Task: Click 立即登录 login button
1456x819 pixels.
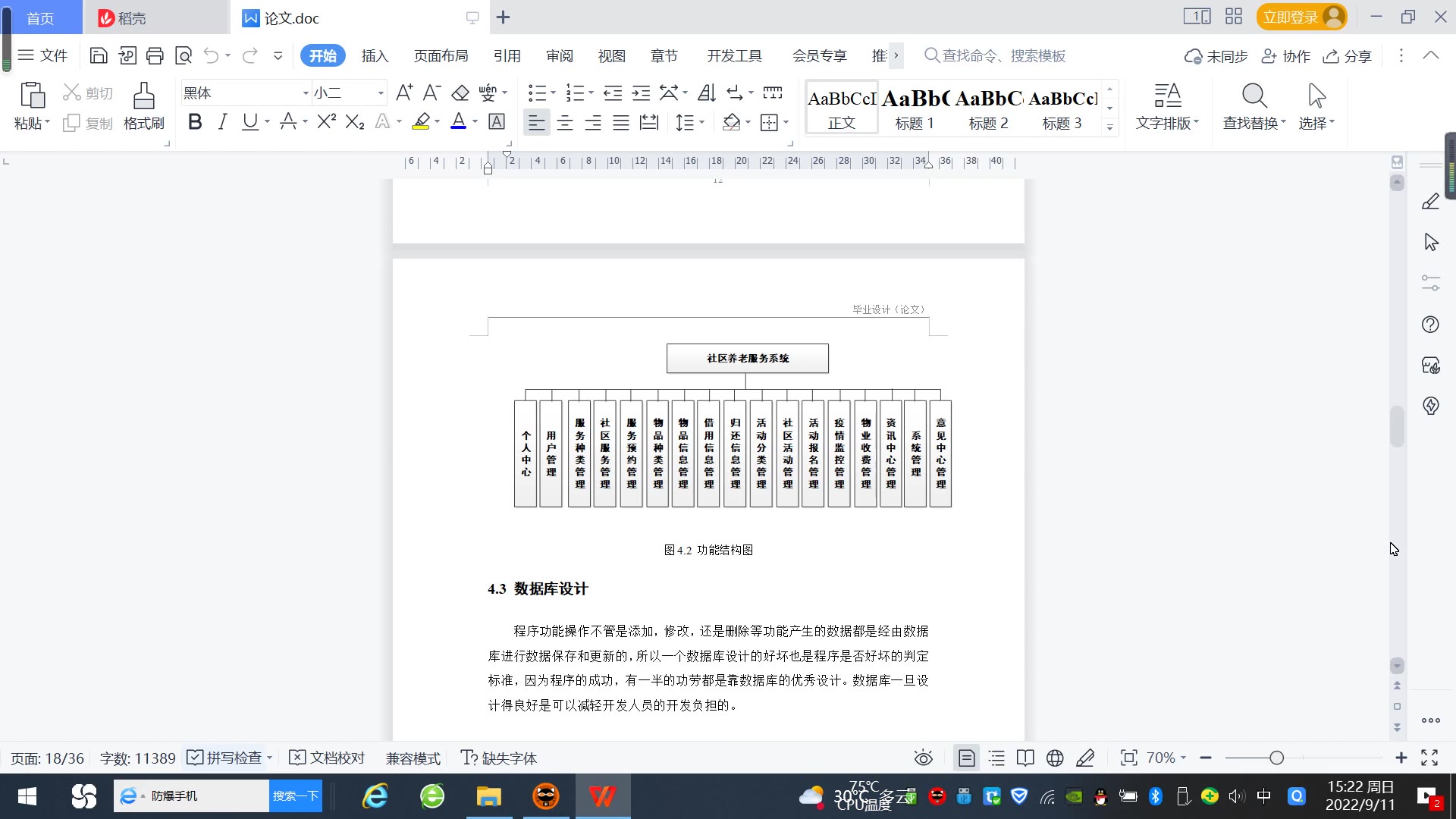Action: pyautogui.click(x=1301, y=17)
